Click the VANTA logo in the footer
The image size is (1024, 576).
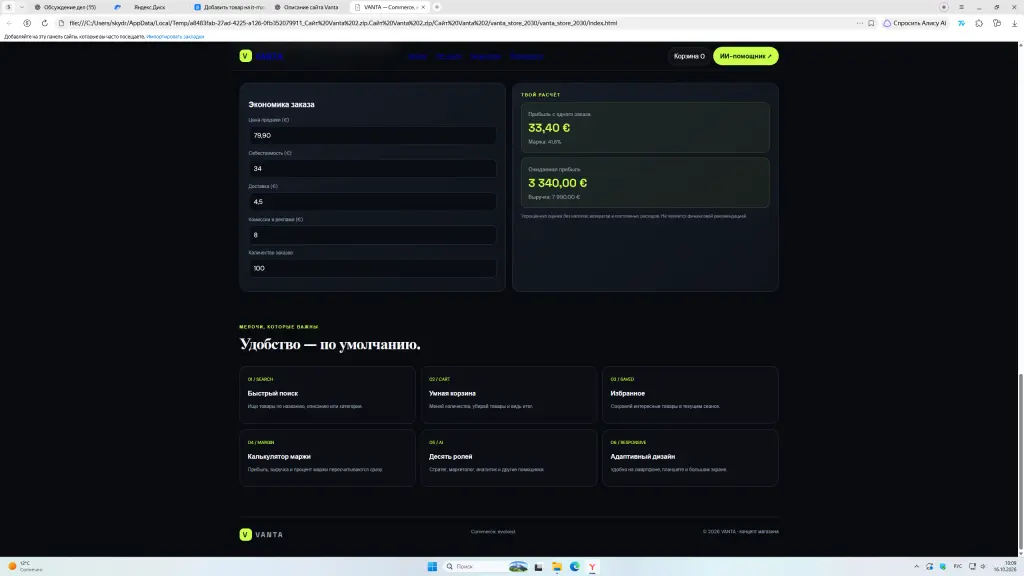261,534
